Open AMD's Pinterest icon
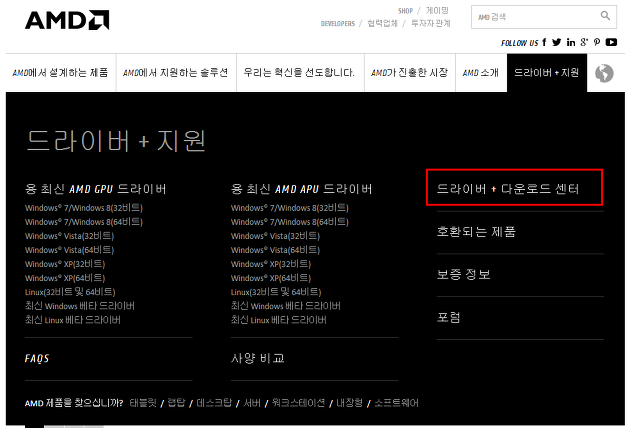Viewport: 628px width, 428px height. 597,42
